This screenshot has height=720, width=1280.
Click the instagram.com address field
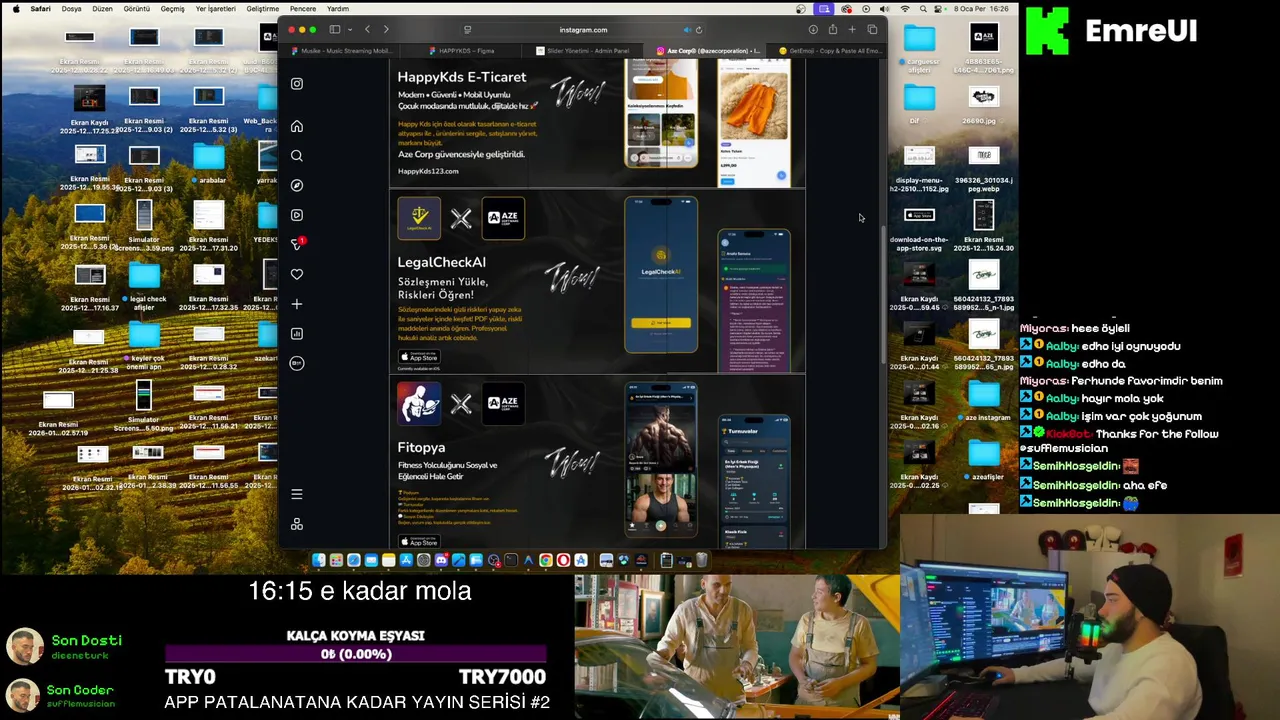(x=583, y=29)
